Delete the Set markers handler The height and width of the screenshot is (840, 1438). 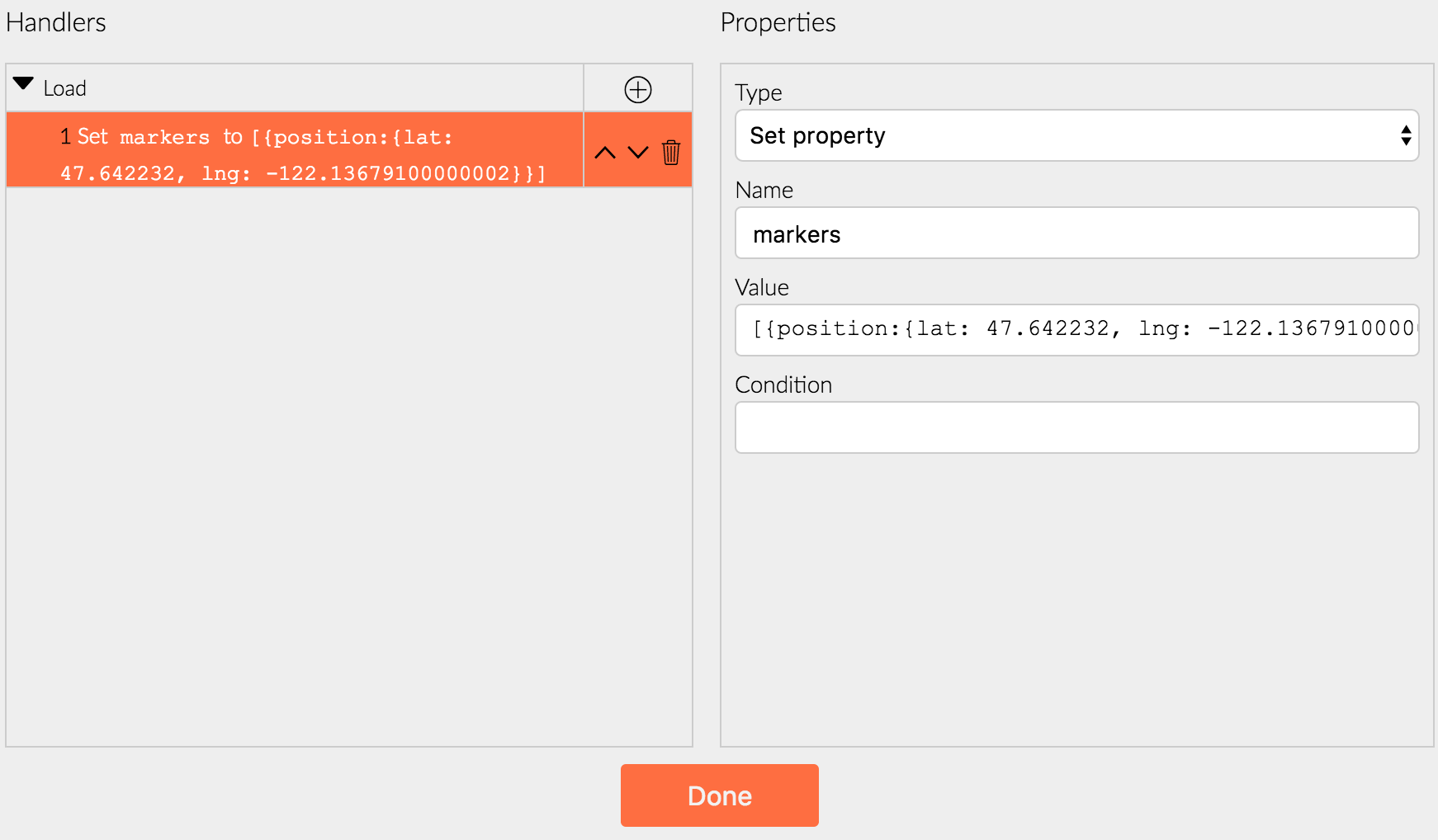[x=671, y=153]
